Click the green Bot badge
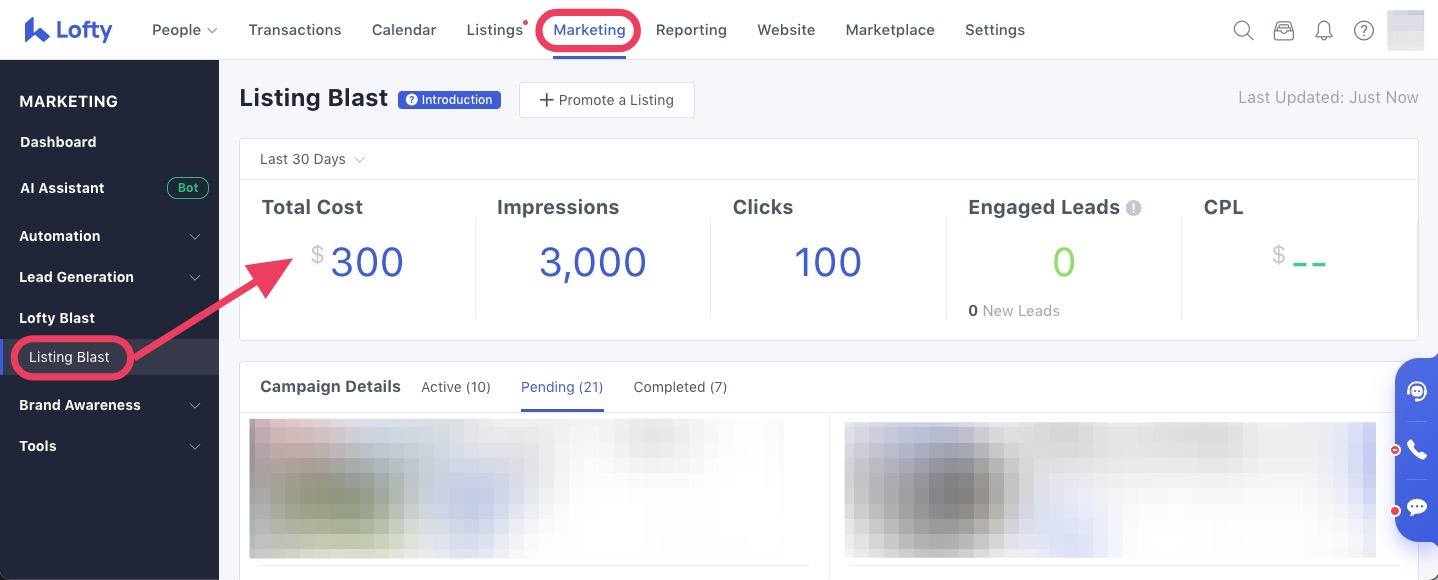 tap(188, 187)
